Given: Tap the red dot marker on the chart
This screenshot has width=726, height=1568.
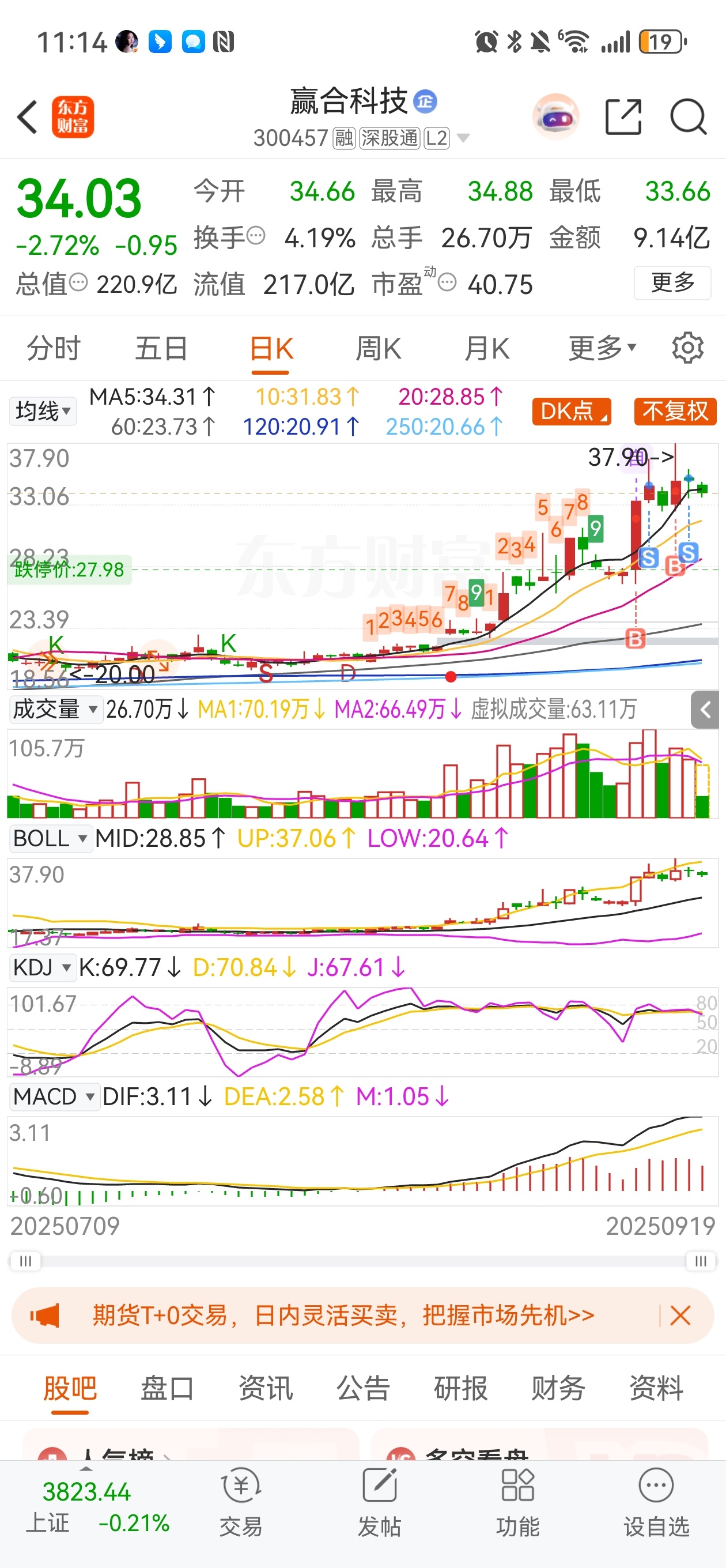Looking at the screenshot, I should pyautogui.click(x=451, y=676).
